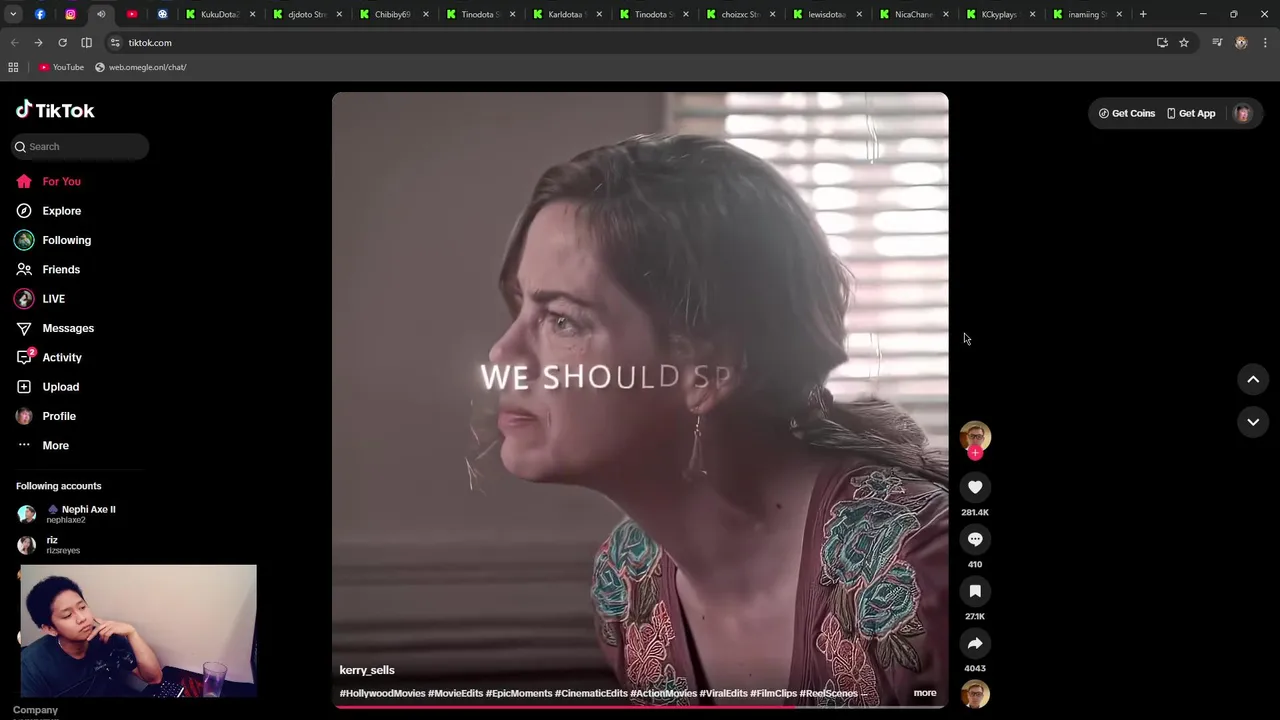1280x720 pixels.
Task: Like the video with heart icon
Action: click(x=975, y=487)
